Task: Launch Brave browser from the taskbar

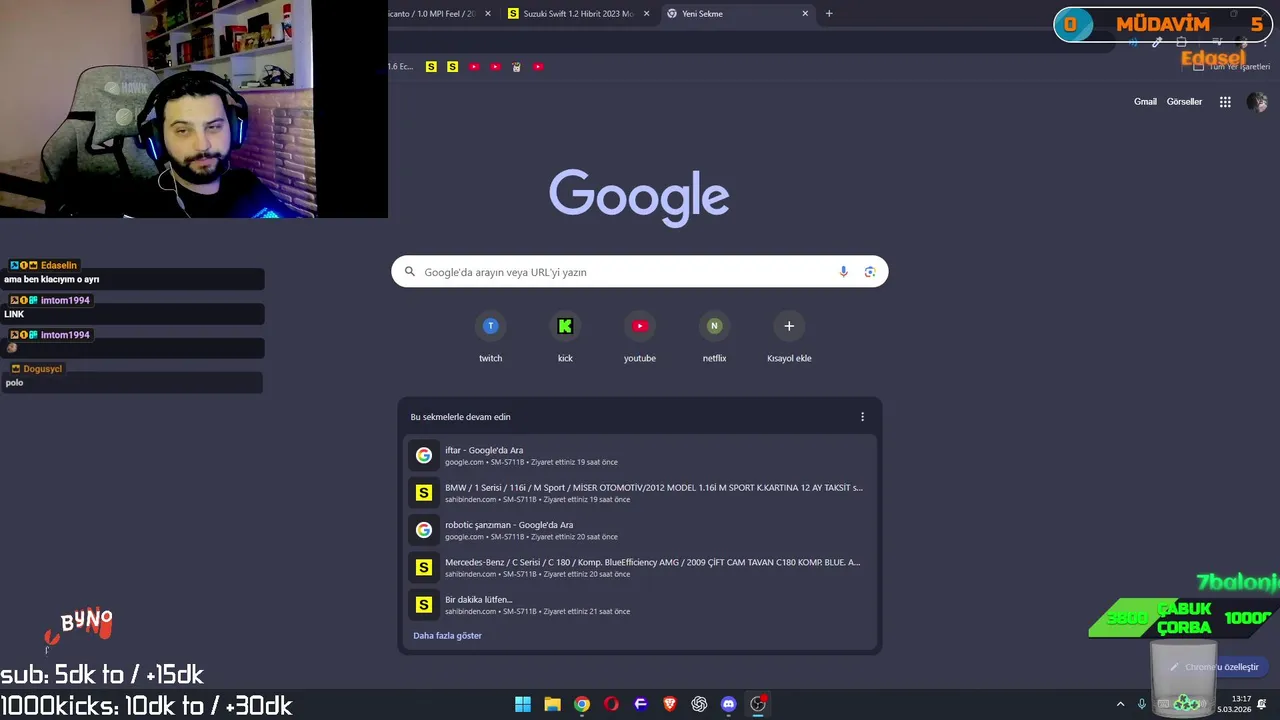Action: (x=670, y=704)
